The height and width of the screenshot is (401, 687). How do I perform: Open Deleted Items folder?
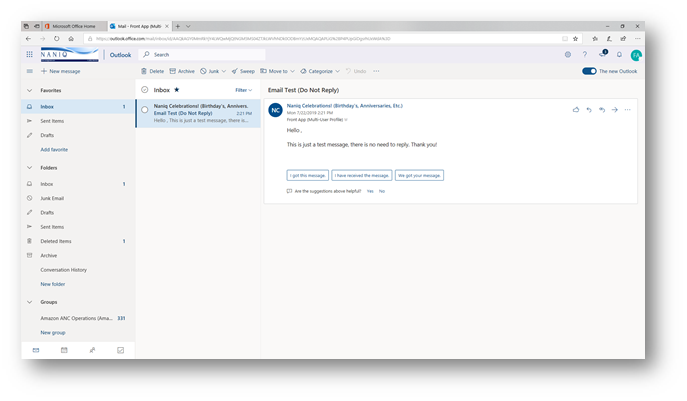(x=55, y=241)
